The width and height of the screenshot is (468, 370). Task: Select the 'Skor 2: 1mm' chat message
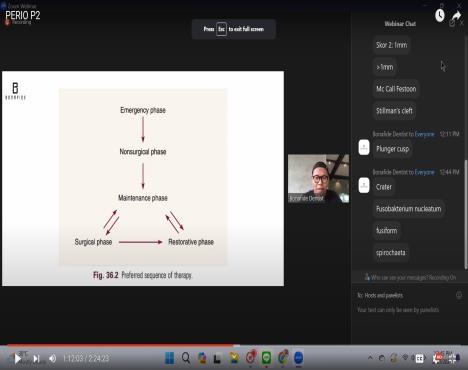392,45
